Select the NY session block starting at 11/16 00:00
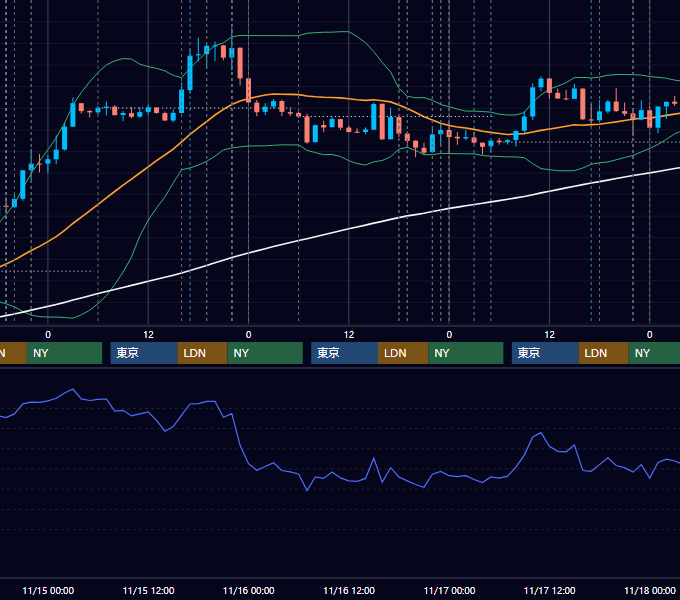 [265, 353]
